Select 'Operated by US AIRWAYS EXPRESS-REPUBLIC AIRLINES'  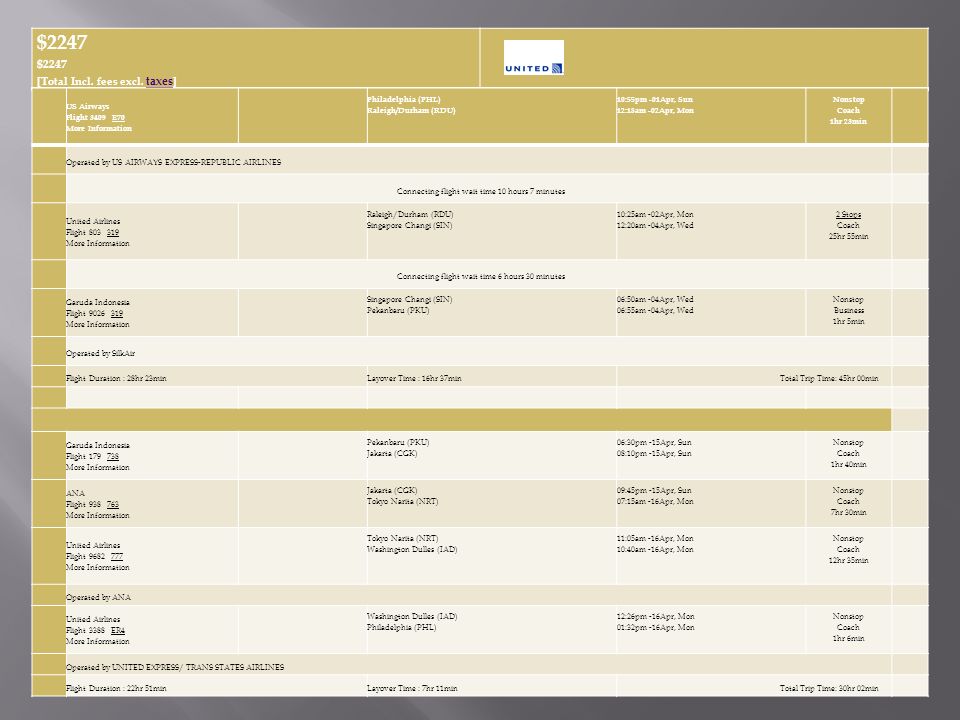pyautogui.click(x=173, y=162)
